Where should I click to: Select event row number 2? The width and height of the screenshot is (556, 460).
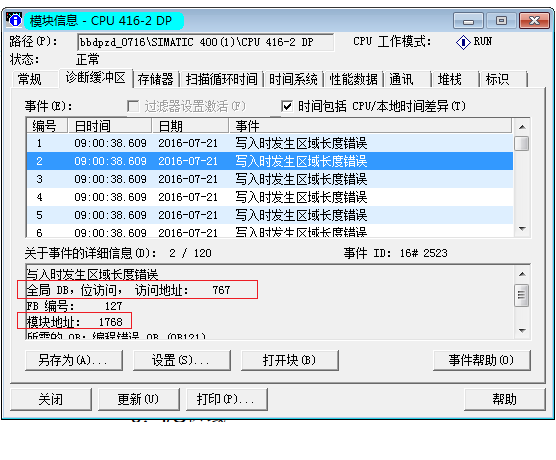point(270,161)
